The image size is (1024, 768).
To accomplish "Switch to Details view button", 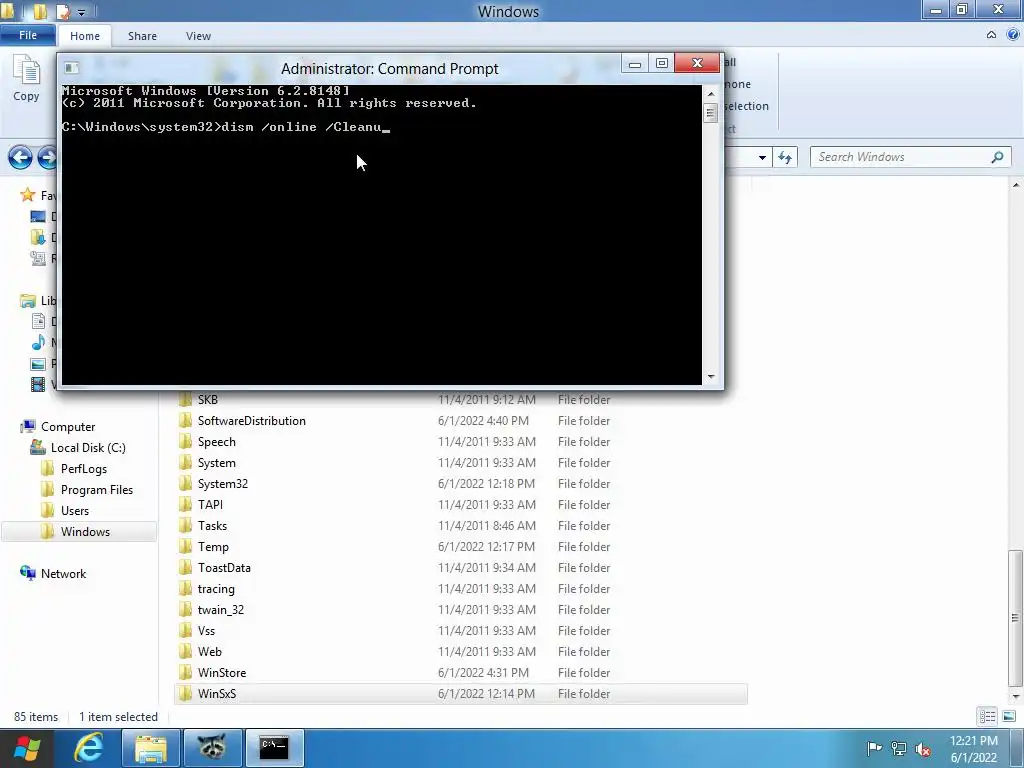I will 987,716.
